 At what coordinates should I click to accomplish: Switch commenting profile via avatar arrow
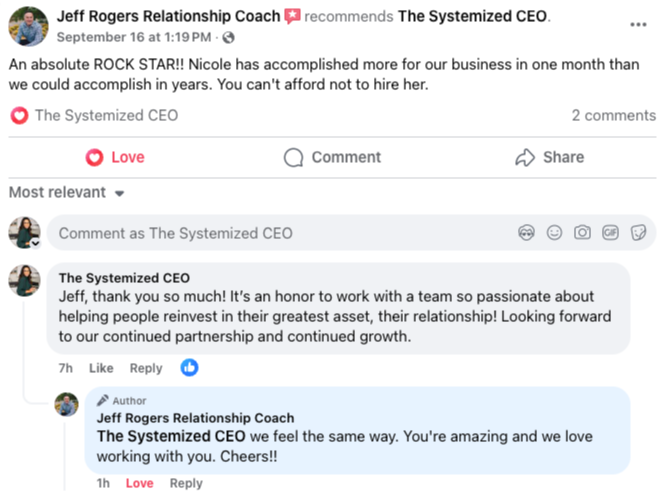[x=35, y=243]
